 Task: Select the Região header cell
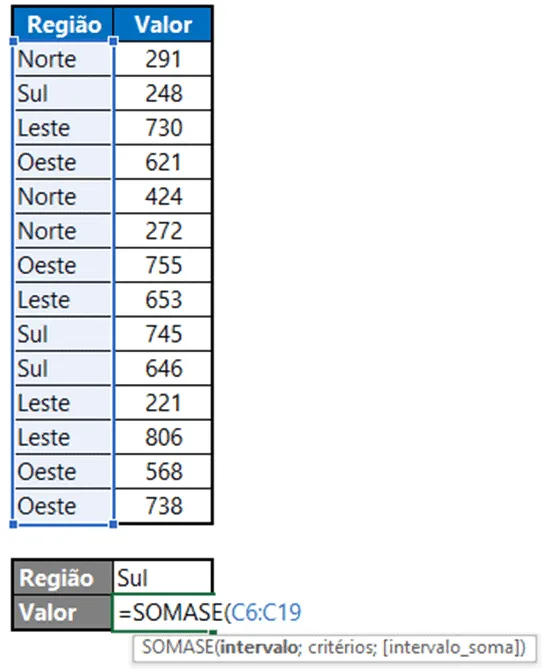63,24
